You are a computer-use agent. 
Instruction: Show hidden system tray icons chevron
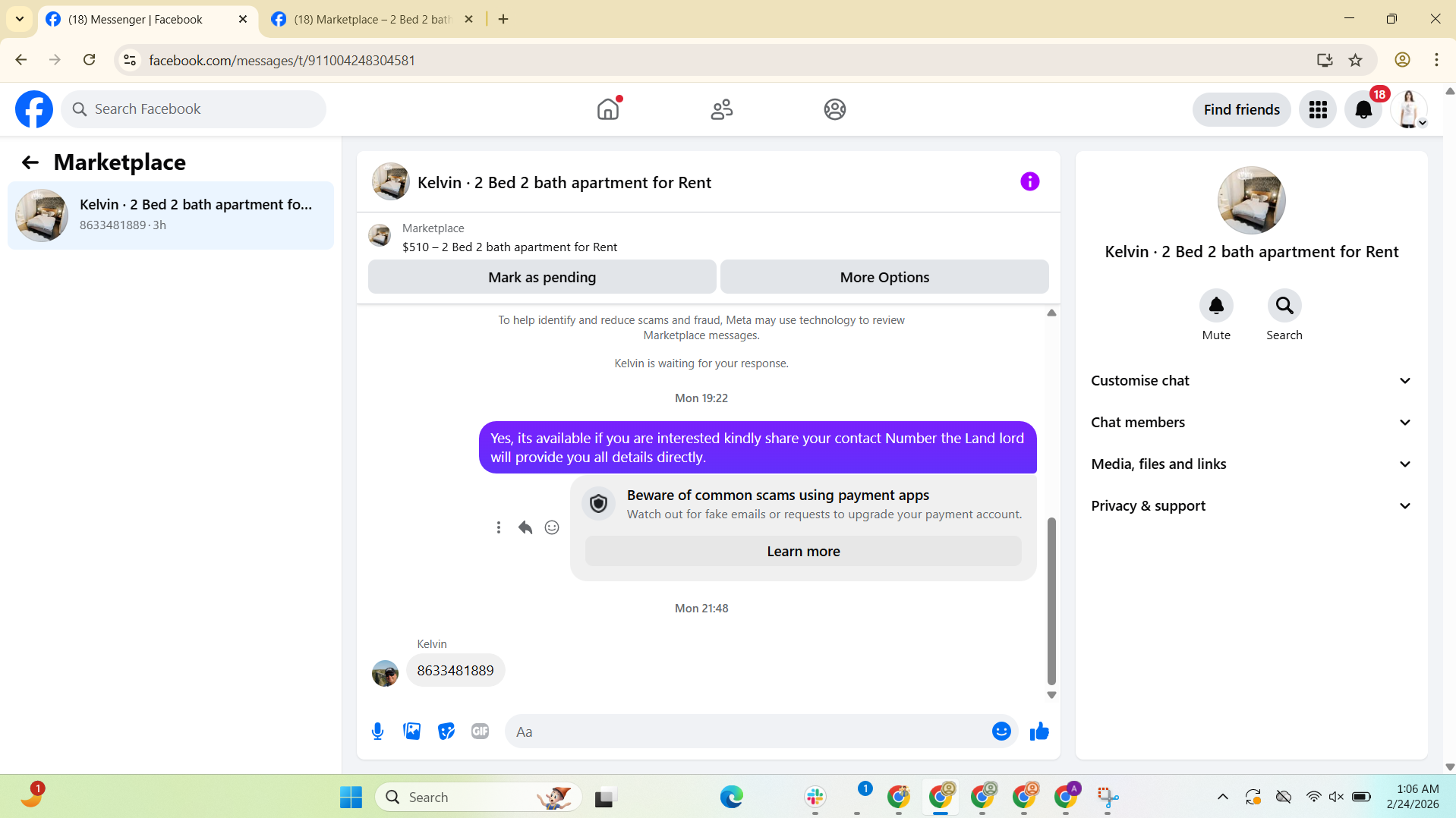(x=1222, y=797)
